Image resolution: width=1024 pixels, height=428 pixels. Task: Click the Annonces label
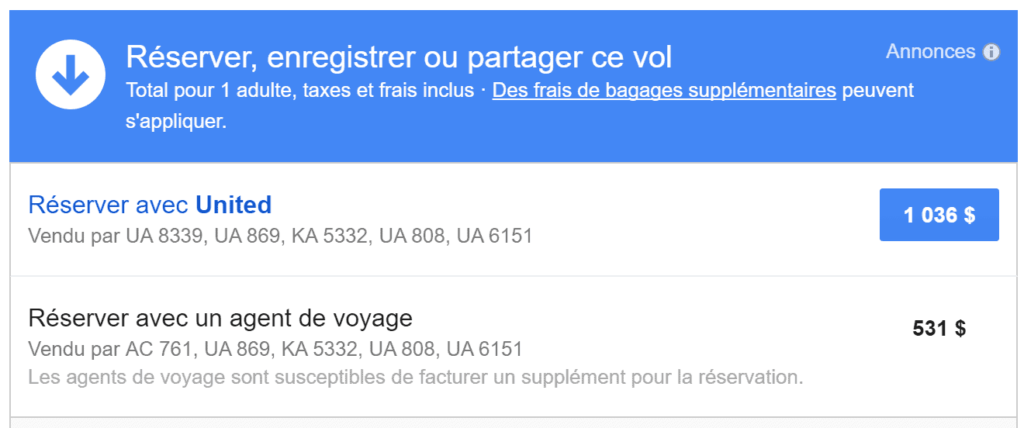(930, 52)
